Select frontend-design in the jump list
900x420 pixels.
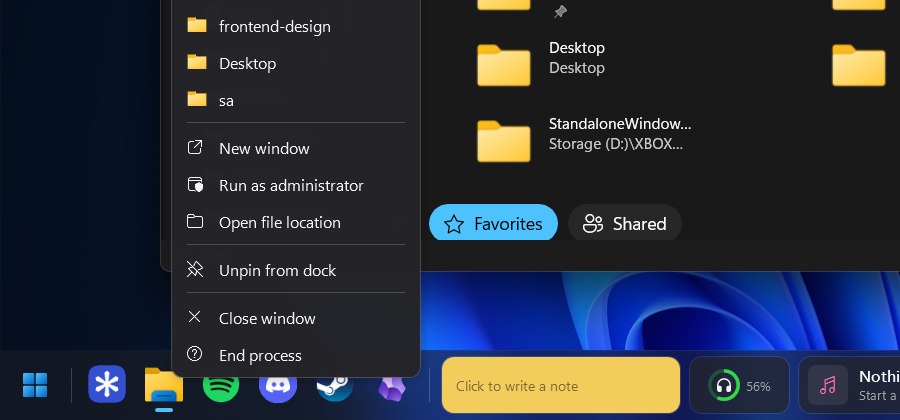pyautogui.click(x=296, y=26)
